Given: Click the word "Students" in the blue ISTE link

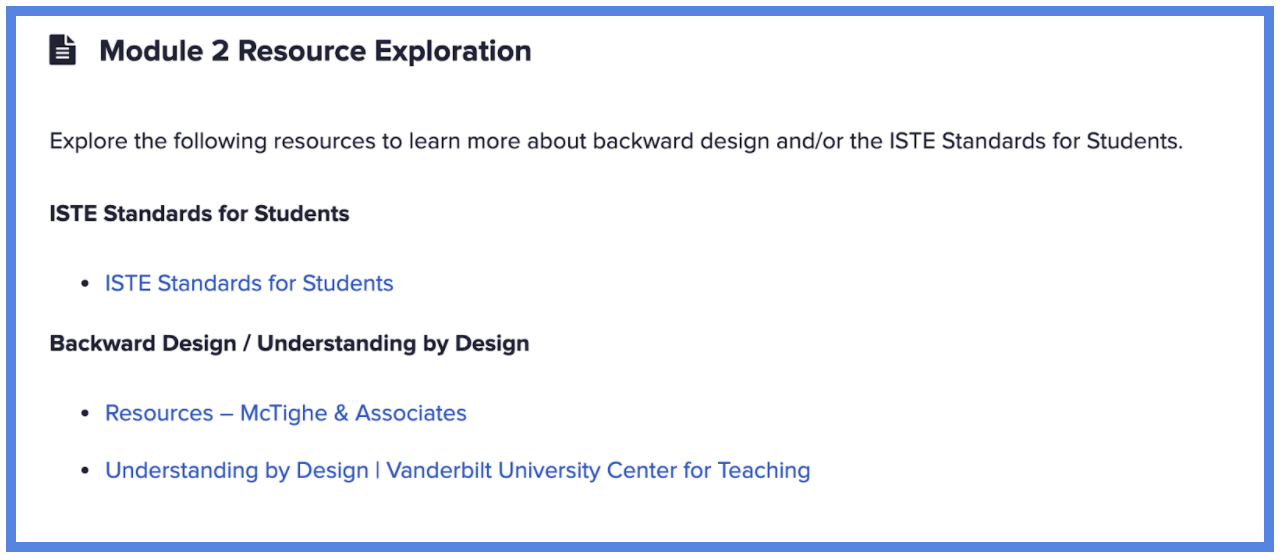Looking at the screenshot, I should pos(348,283).
